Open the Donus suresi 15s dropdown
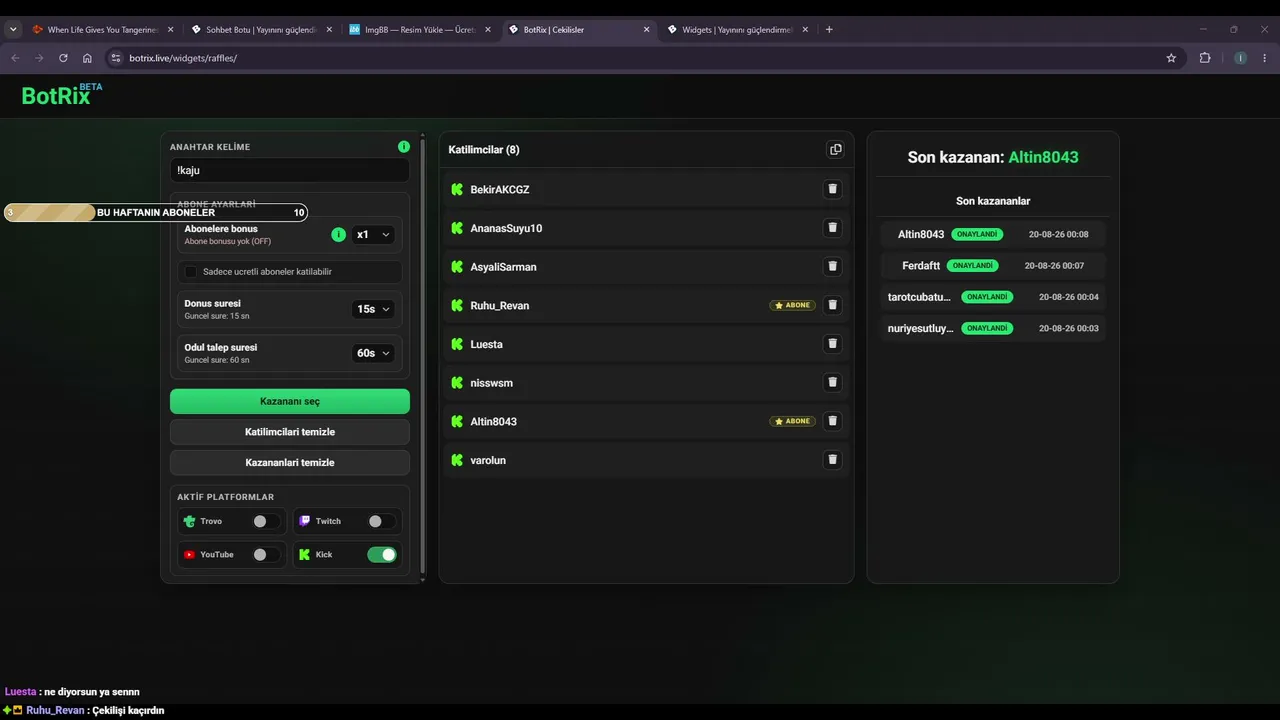Screen dimensions: 1280x720 tap(373, 309)
